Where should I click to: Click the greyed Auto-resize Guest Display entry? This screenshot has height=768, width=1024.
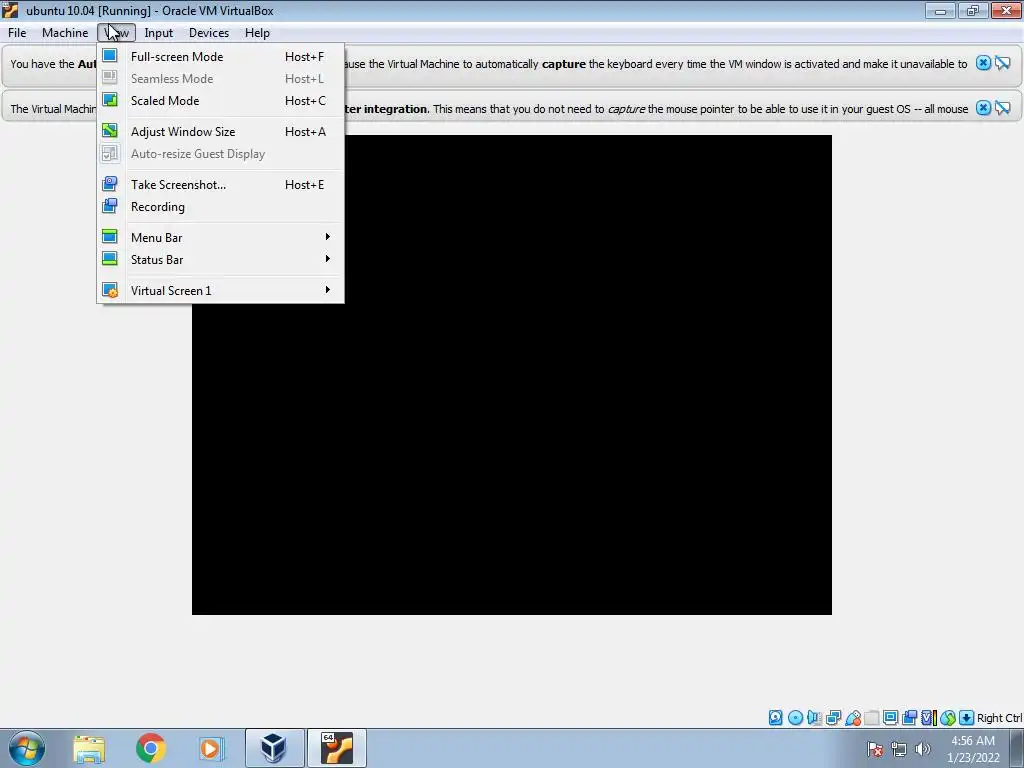220,153
